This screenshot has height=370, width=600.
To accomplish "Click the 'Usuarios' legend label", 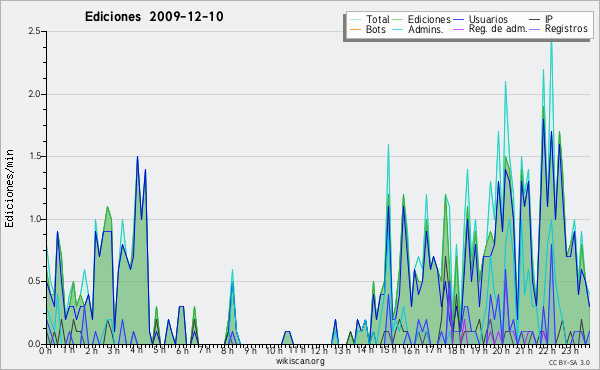I will [488, 19].
